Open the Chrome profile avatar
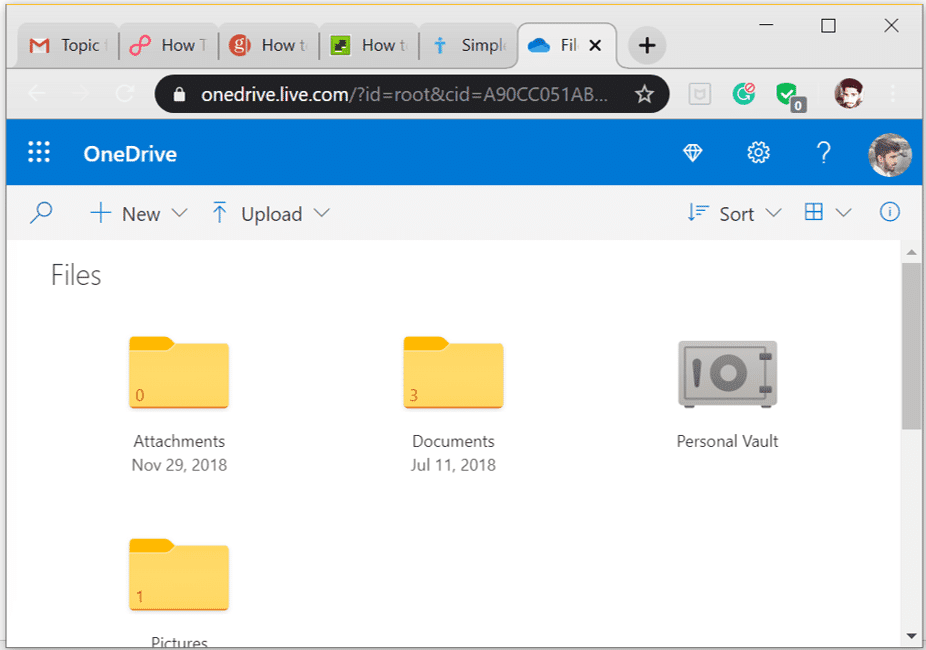The width and height of the screenshot is (926, 650). click(x=849, y=93)
